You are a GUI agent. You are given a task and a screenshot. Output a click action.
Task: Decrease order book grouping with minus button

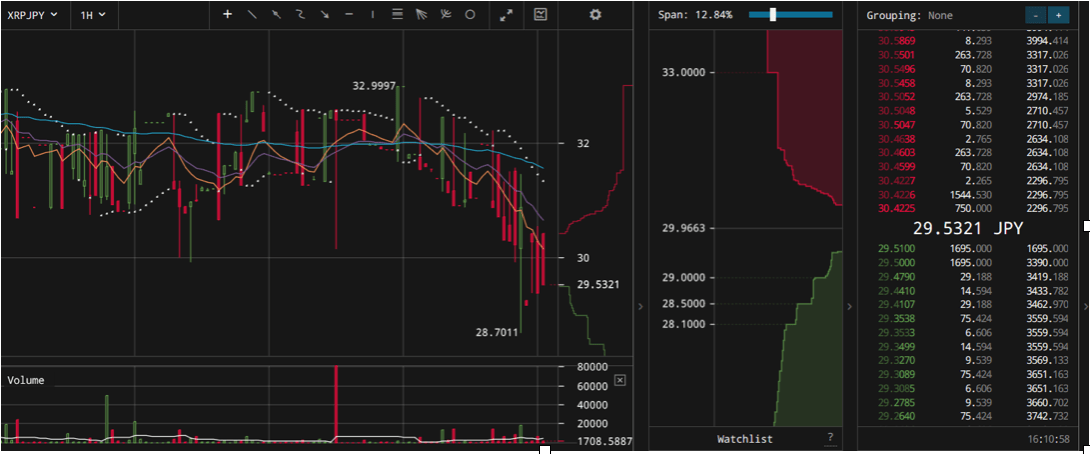(1035, 15)
